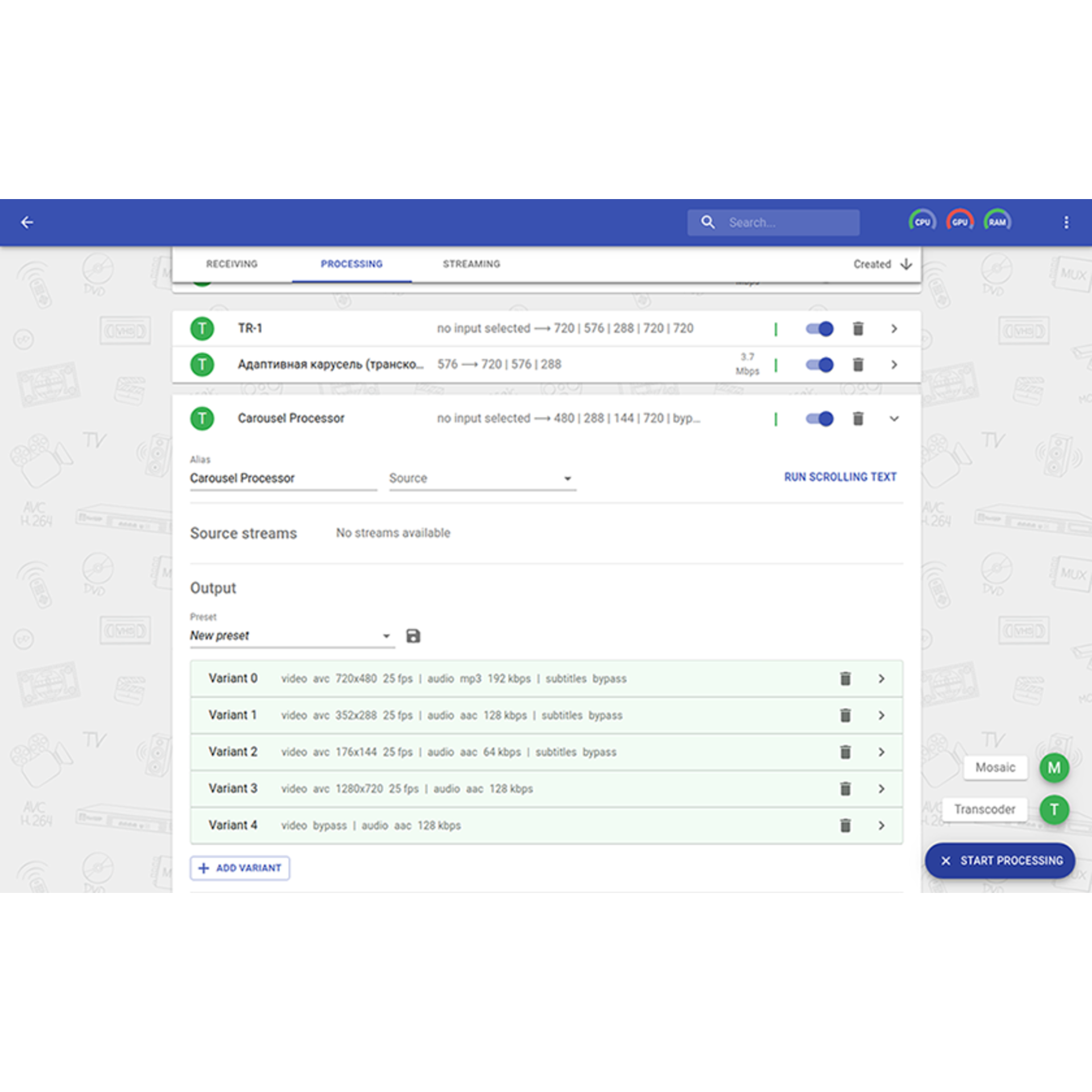Screen dimensions: 1092x1092
Task: Disable the Адаптивная карусель processor switch
Action: coord(820,365)
